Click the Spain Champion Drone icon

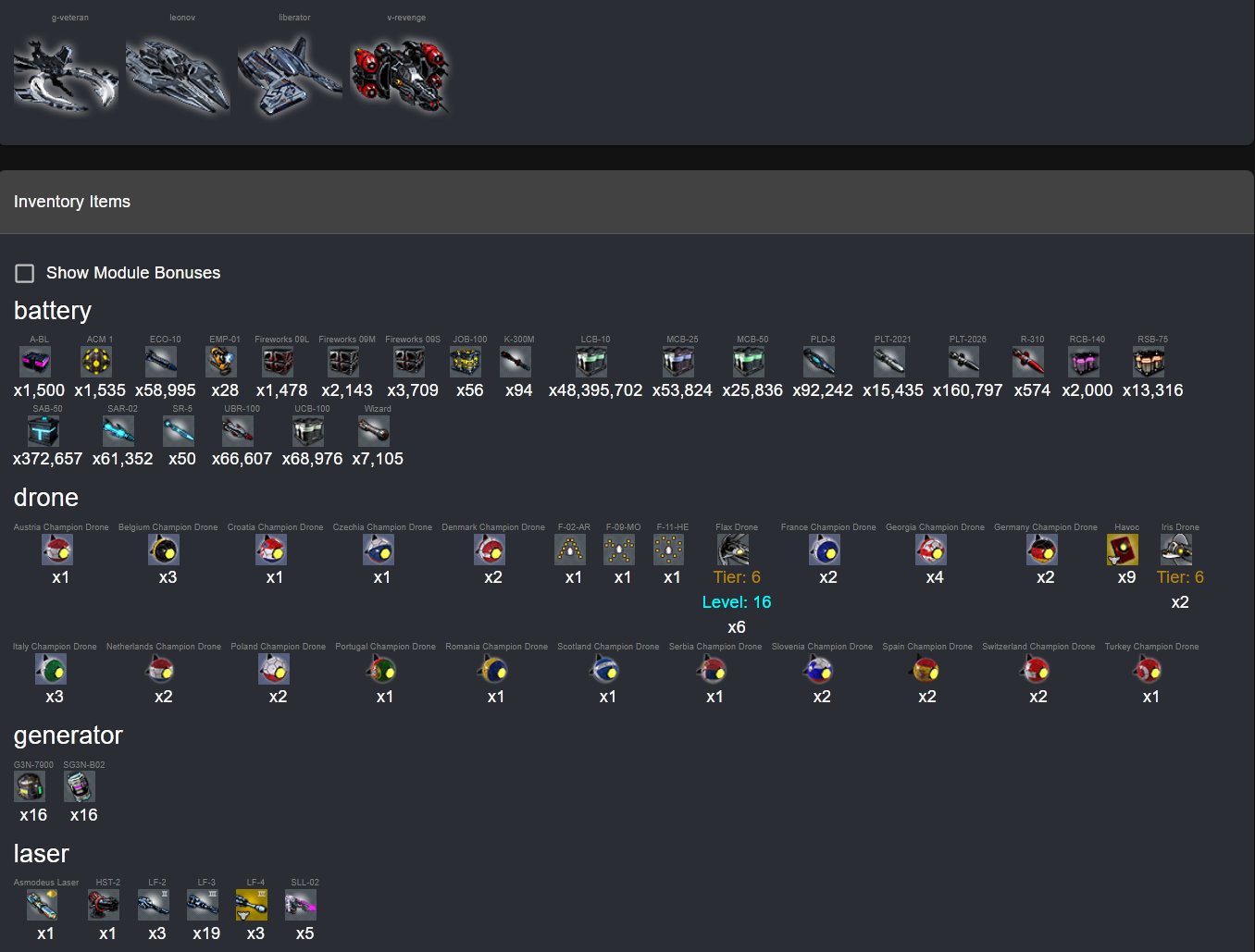tap(924, 669)
